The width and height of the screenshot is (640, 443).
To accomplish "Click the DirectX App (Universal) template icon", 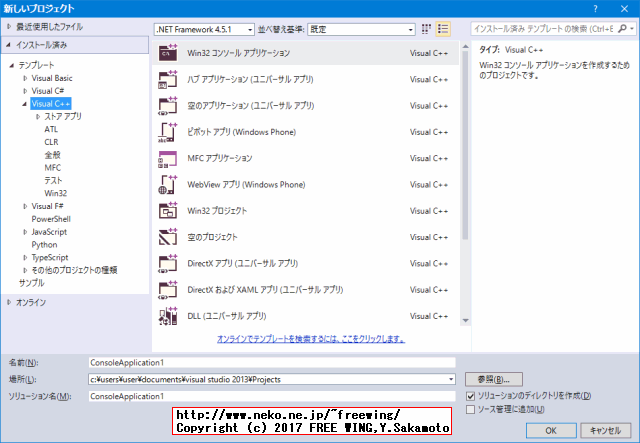I will [168, 263].
